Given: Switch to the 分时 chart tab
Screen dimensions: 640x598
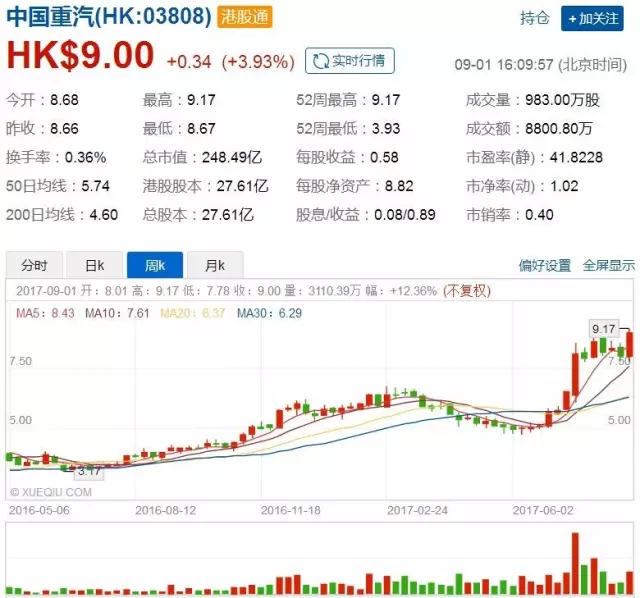Looking at the screenshot, I should [34, 266].
